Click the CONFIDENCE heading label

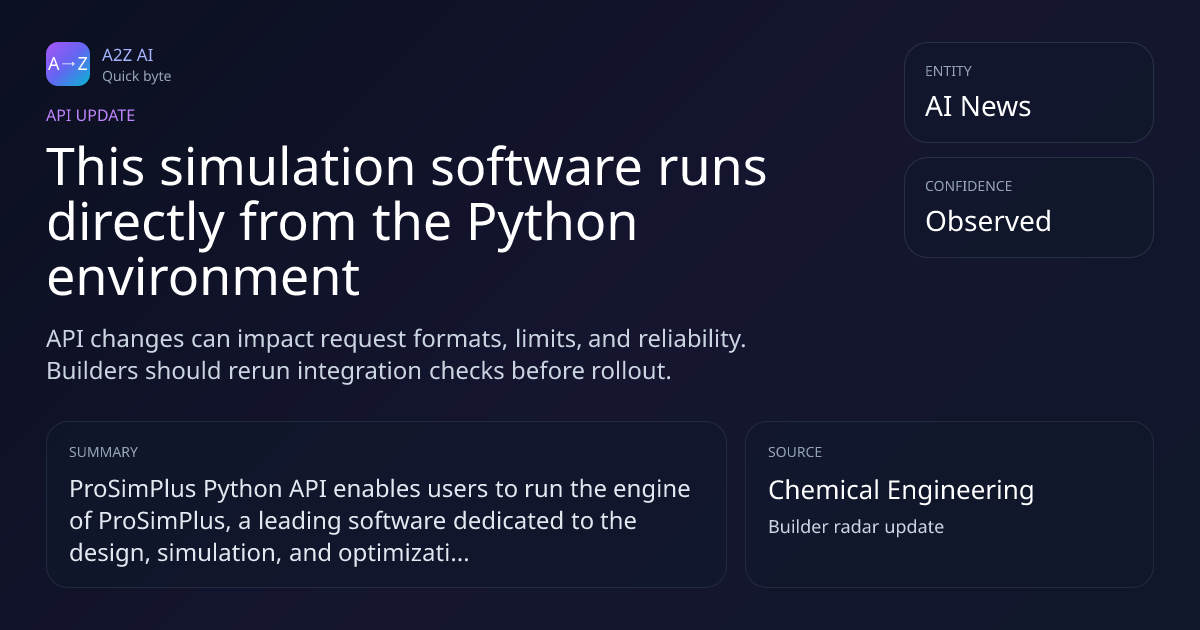click(x=968, y=186)
